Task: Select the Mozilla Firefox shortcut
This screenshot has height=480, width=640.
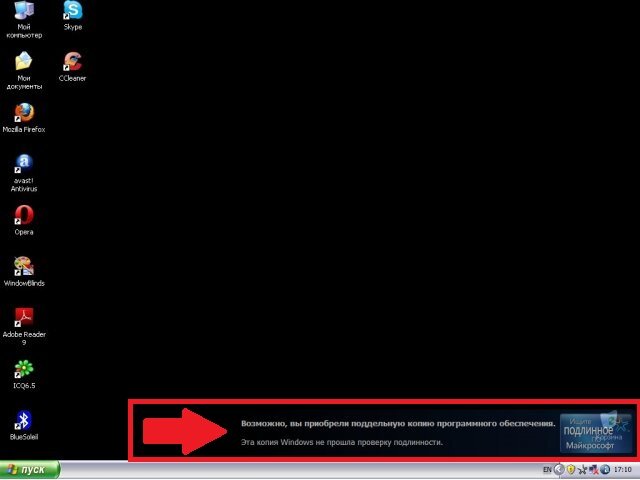Action: (x=24, y=118)
